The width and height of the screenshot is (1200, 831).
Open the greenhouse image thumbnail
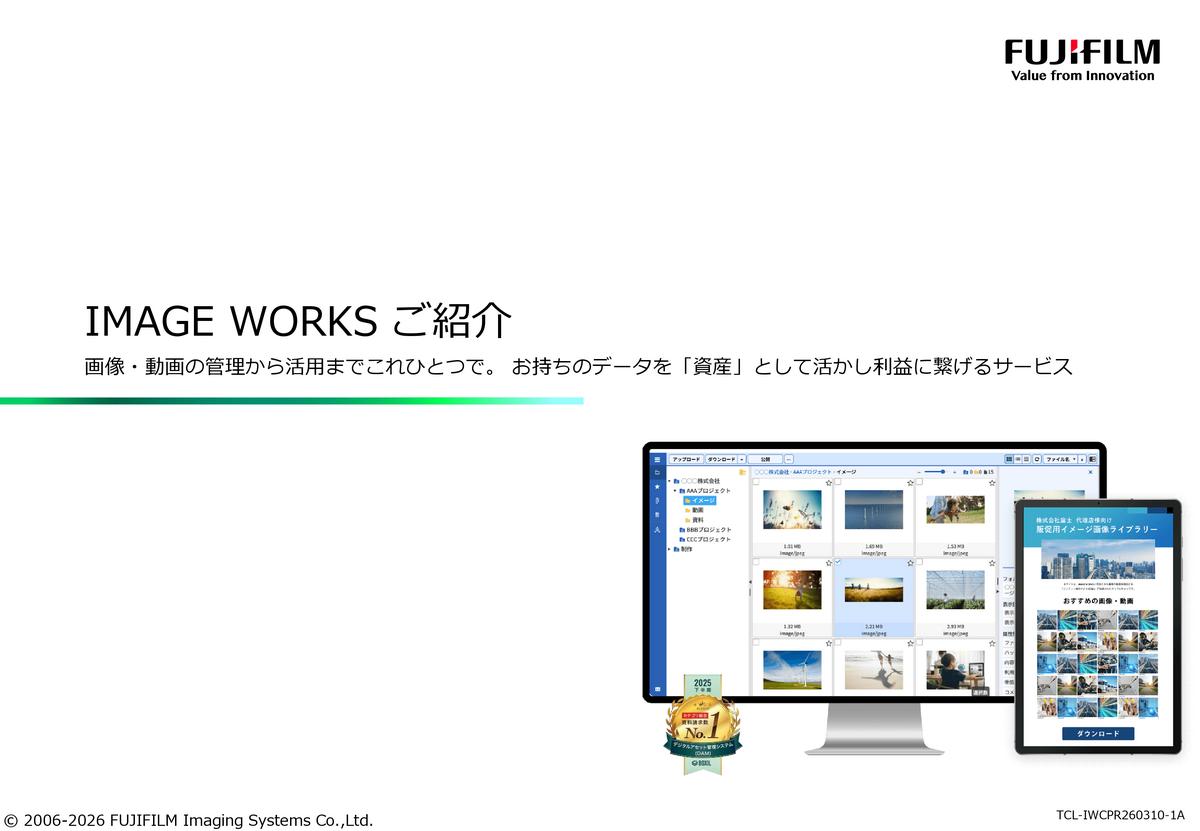click(954, 590)
